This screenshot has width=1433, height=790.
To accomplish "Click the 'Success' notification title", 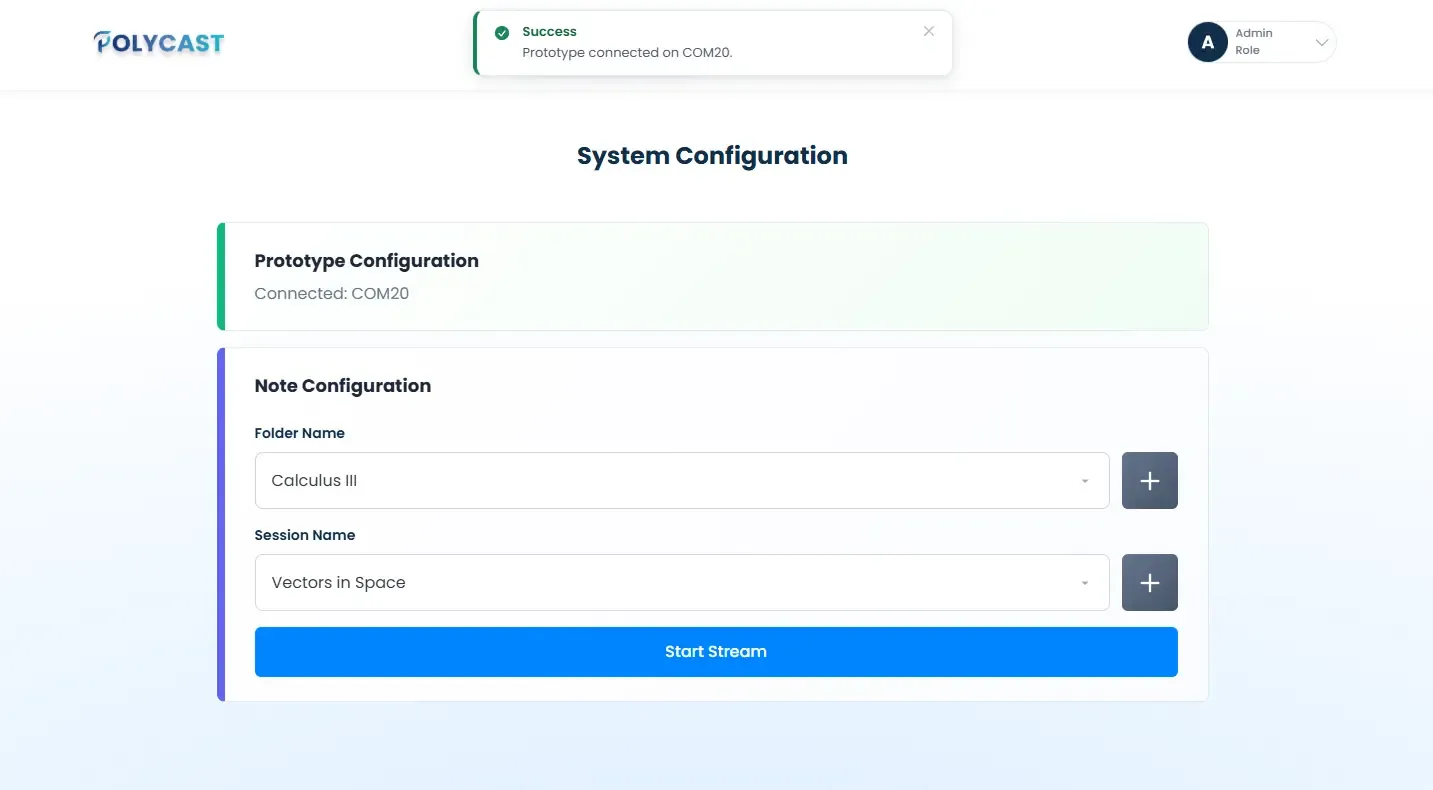I will coord(549,32).
